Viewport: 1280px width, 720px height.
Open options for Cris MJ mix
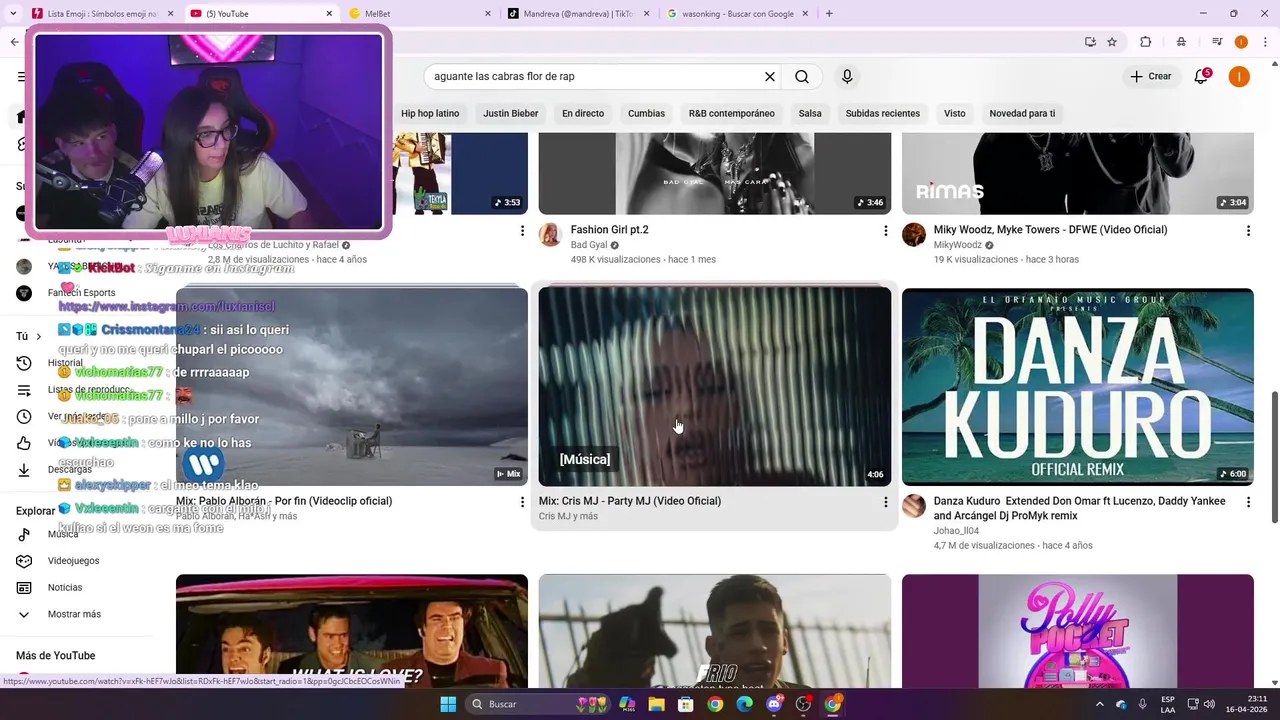pyautogui.click(x=885, y=502)
